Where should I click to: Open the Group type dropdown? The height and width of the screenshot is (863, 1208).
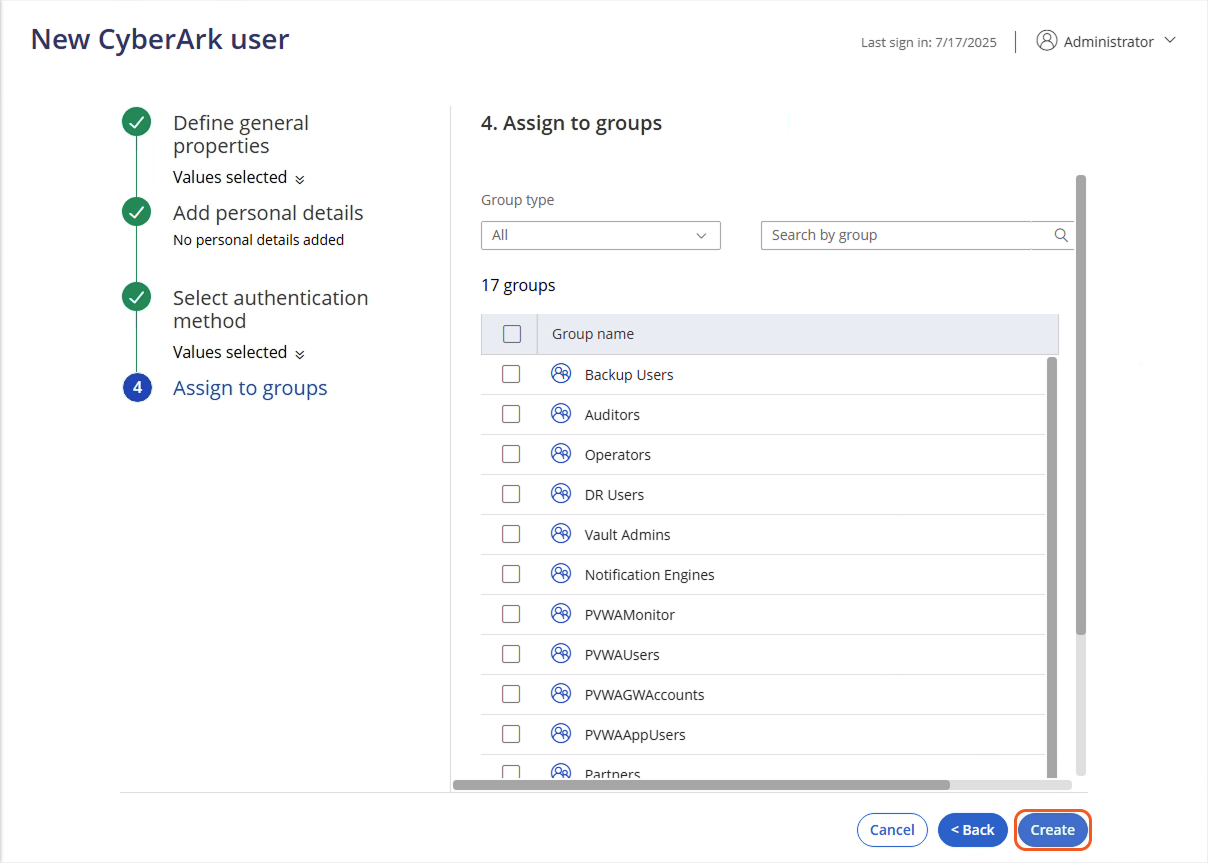[x=600, y=236]
